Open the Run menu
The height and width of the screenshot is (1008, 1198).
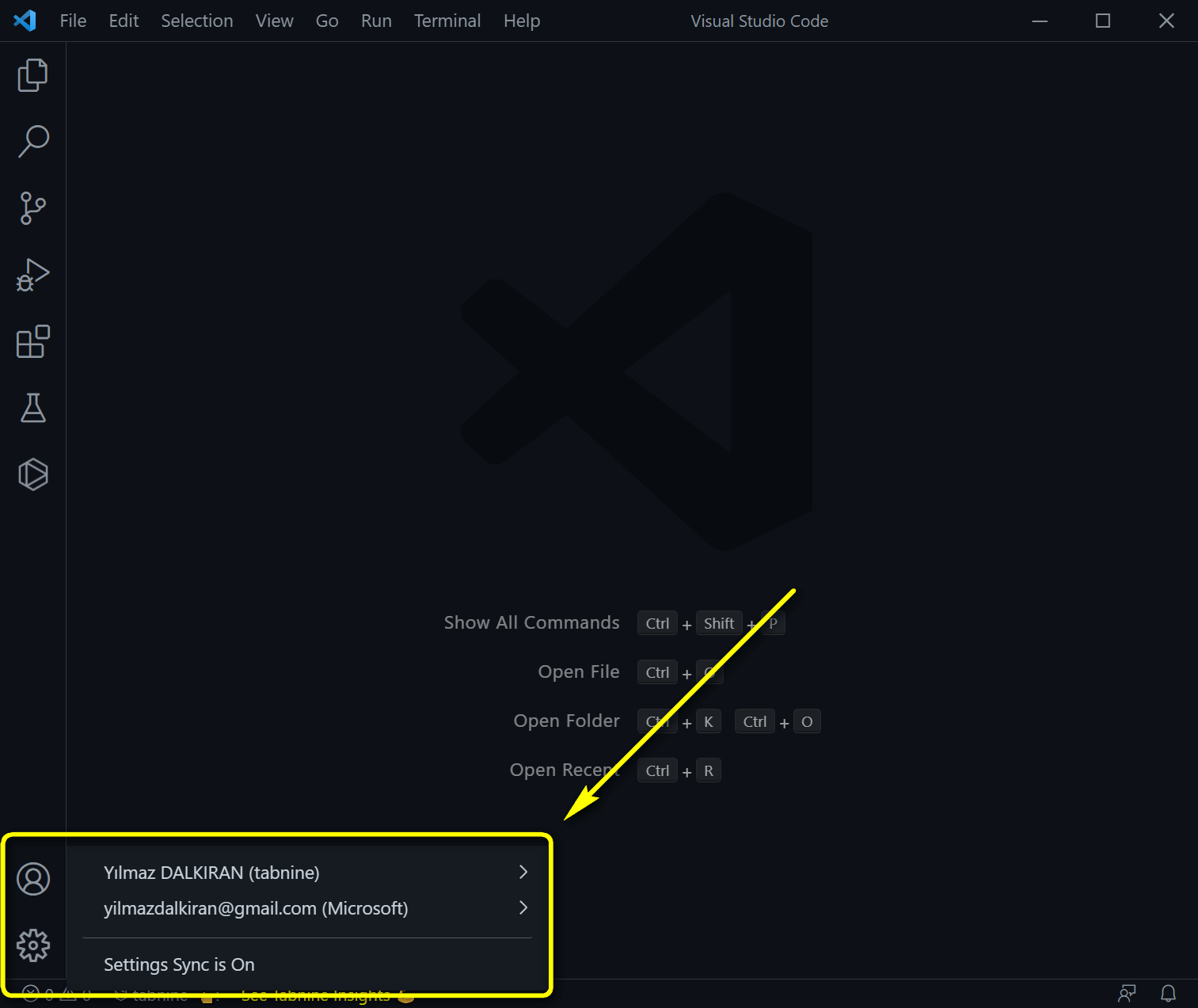(x=376, y=21)
